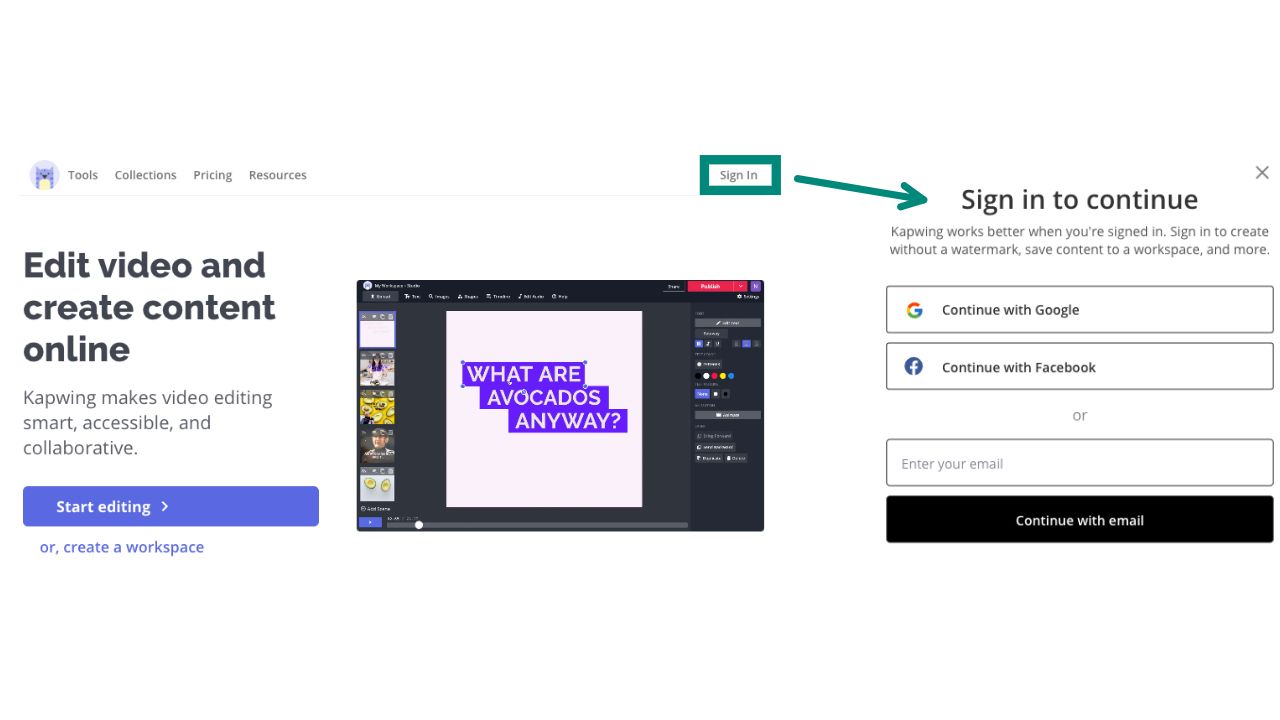Toggle the Bold formatting button
Screen dimensions: 1280x720
[x=699, y=344]
